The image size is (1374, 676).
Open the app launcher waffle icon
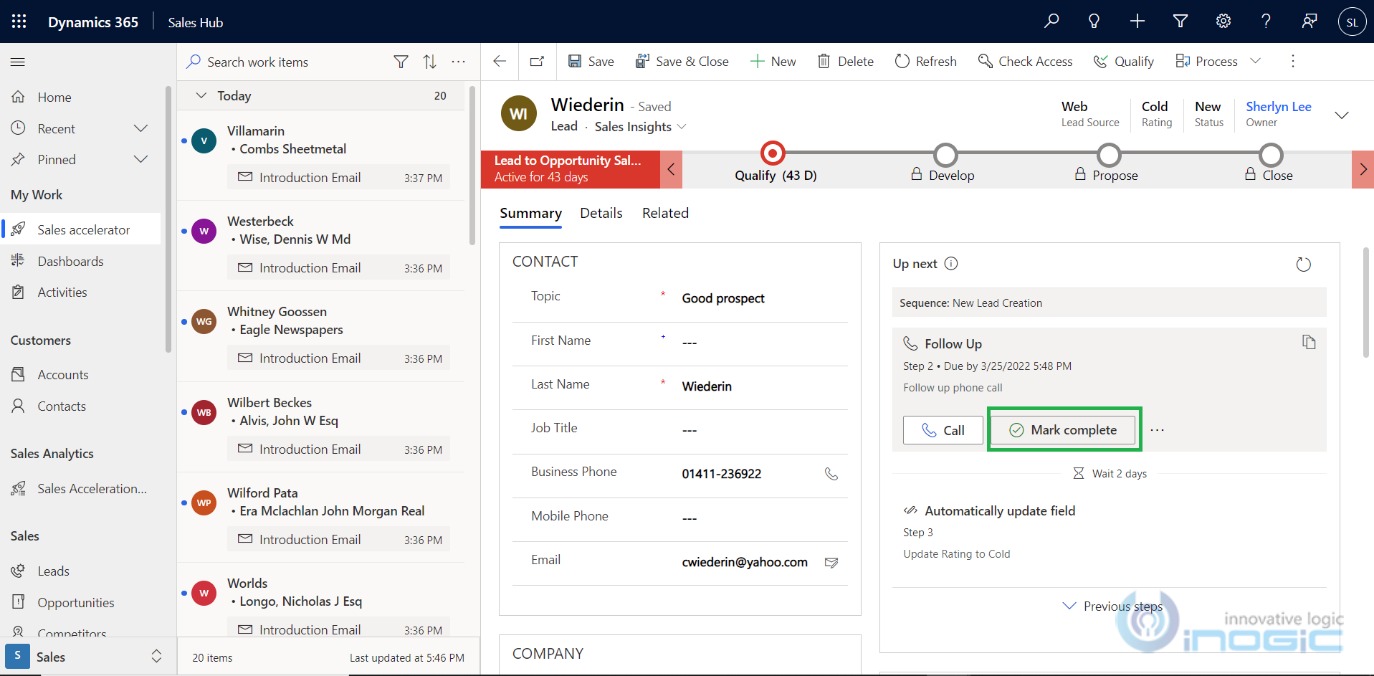point(20,22)
